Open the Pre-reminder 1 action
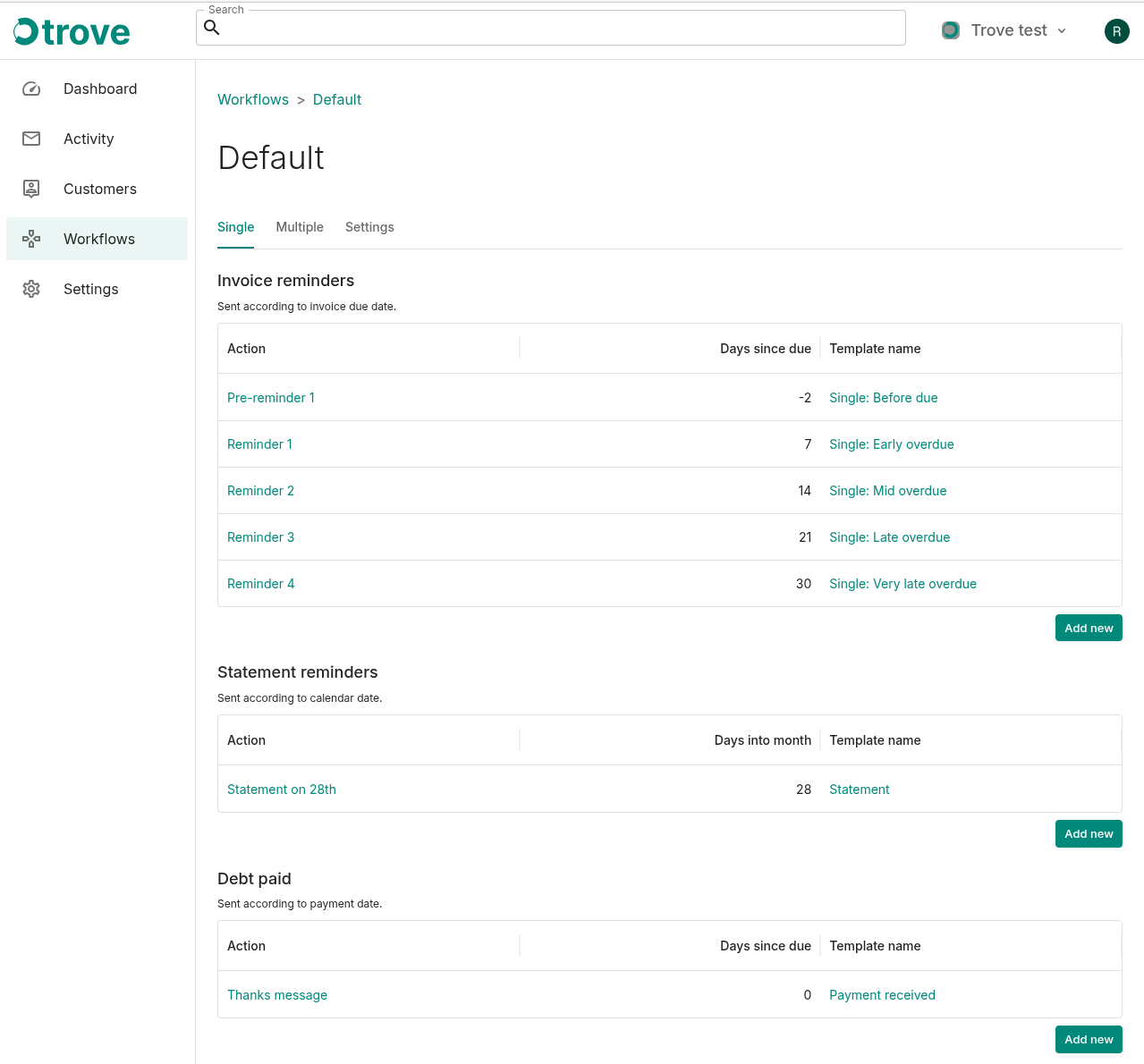Image resolution: width=1144 pixels, height=1064 pixels. (271, 397)
